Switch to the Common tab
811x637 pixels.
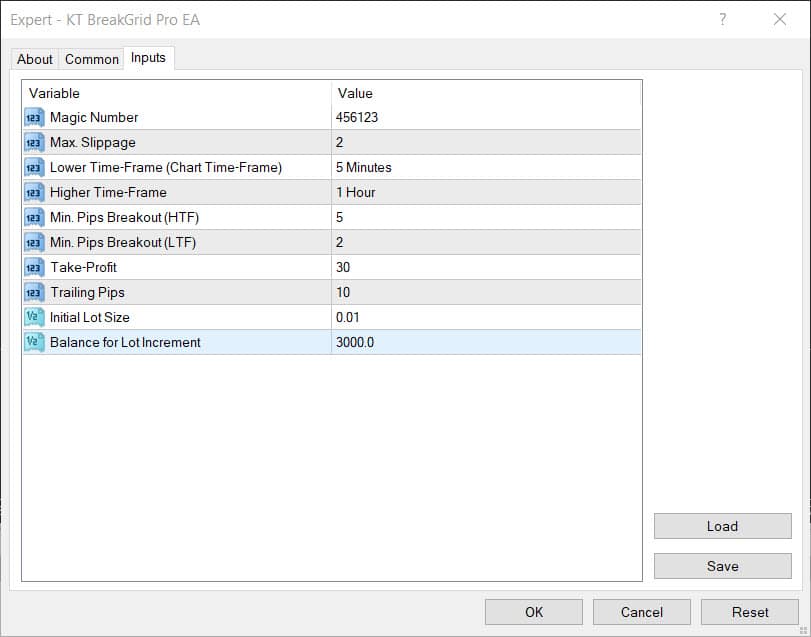pos(92,59)
